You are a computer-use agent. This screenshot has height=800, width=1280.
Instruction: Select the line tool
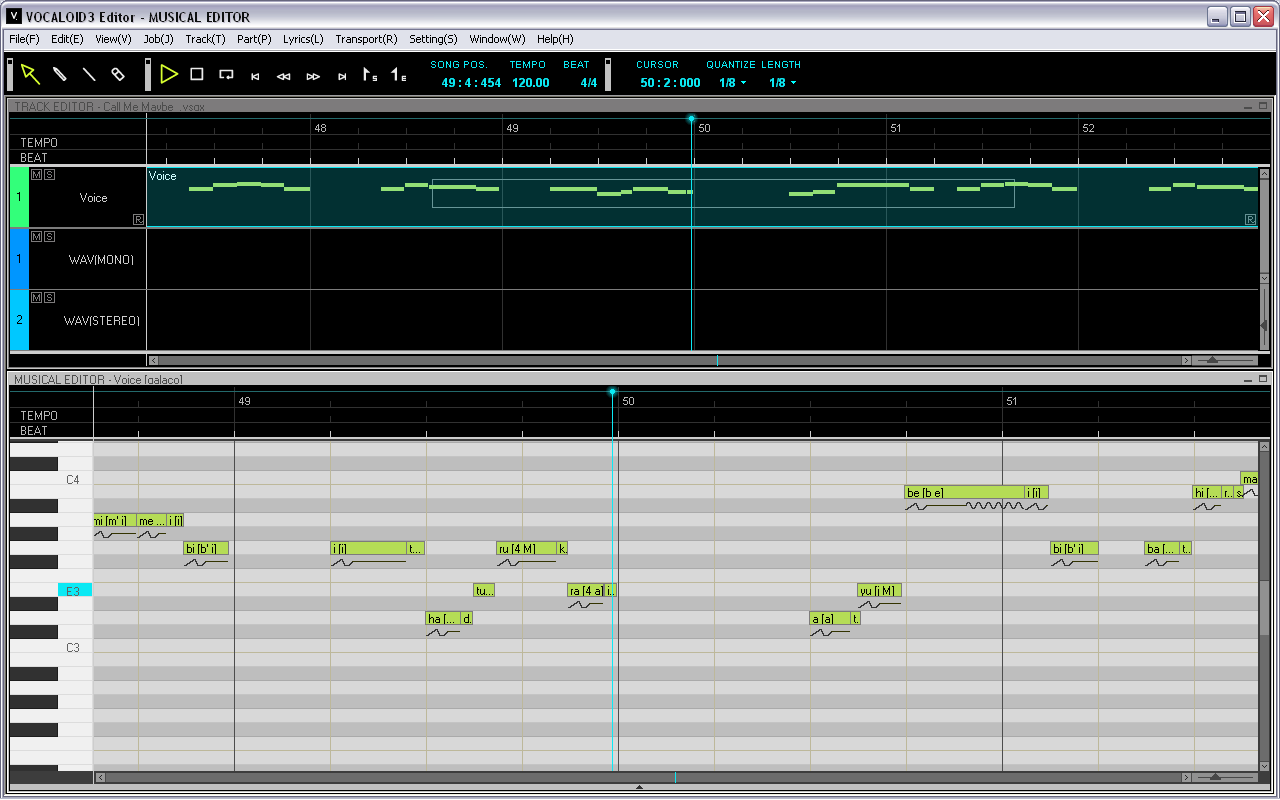pyautogui.click(x=88, y=74)
